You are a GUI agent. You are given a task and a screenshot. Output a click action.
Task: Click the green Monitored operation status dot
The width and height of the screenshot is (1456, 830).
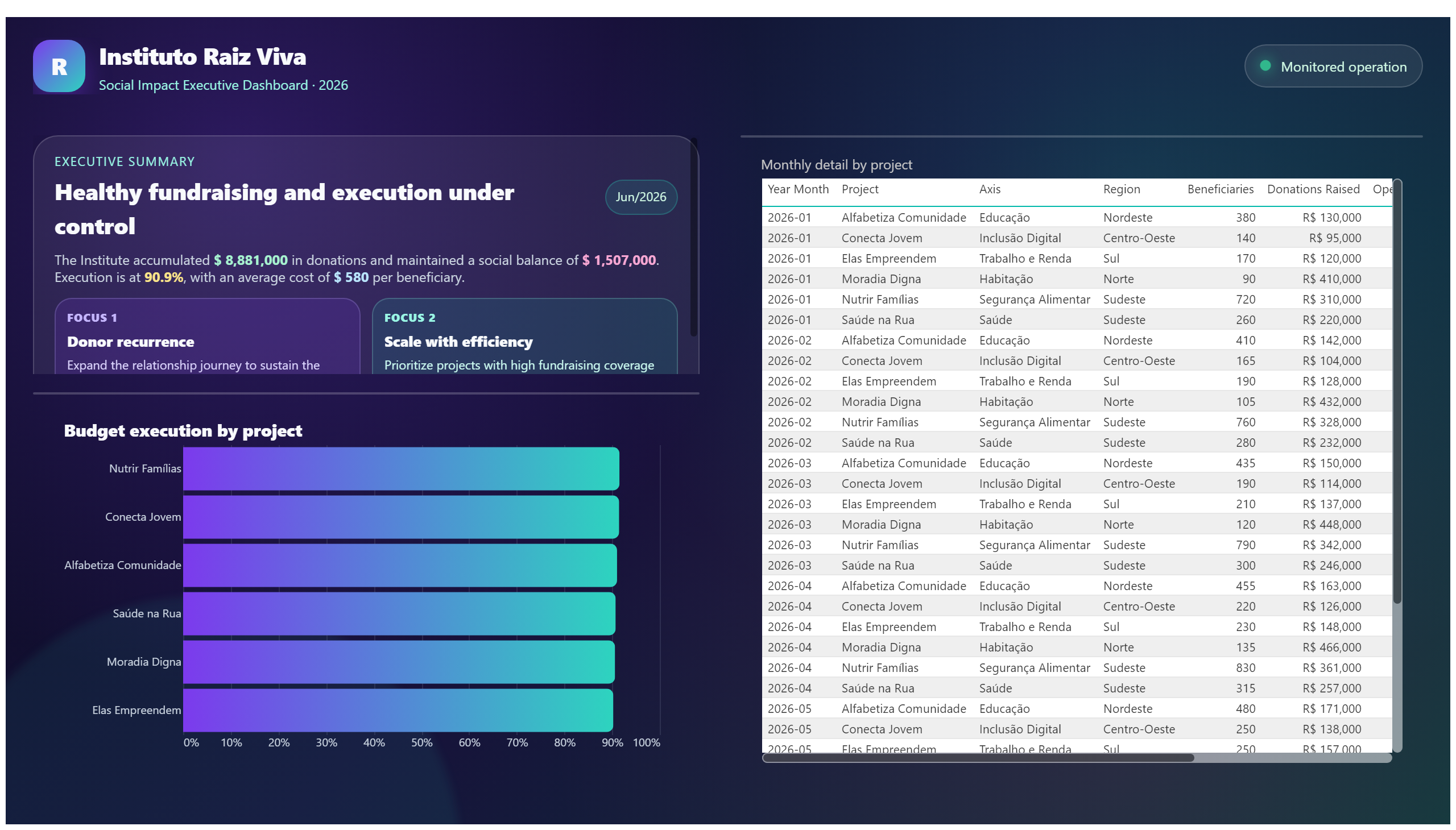1264,66
